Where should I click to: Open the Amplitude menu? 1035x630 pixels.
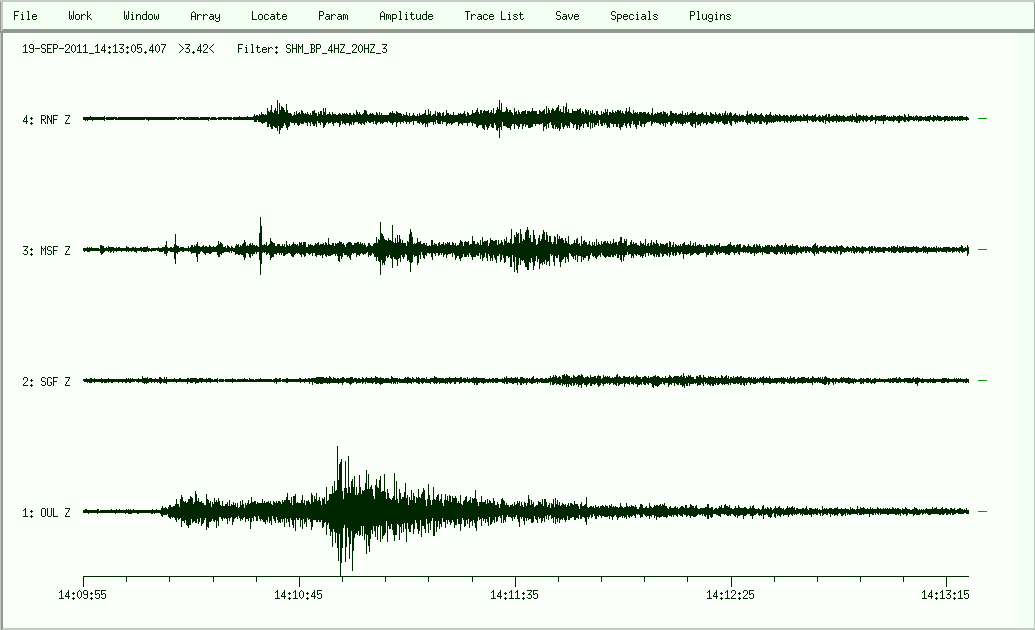coord(406,16)
